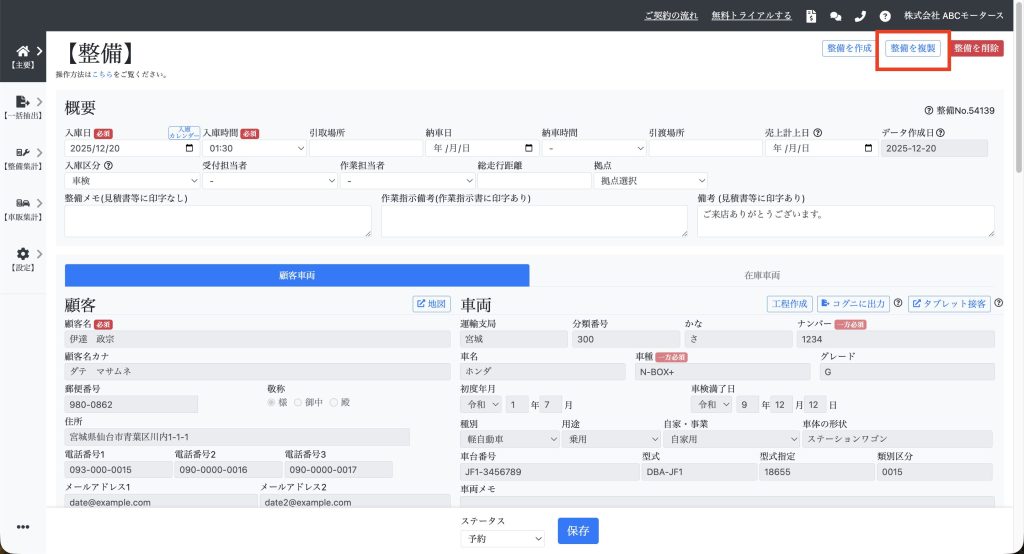Switch to the 在庫車両 tab
The image size is (1024, 554).
(x=762, y=275)
